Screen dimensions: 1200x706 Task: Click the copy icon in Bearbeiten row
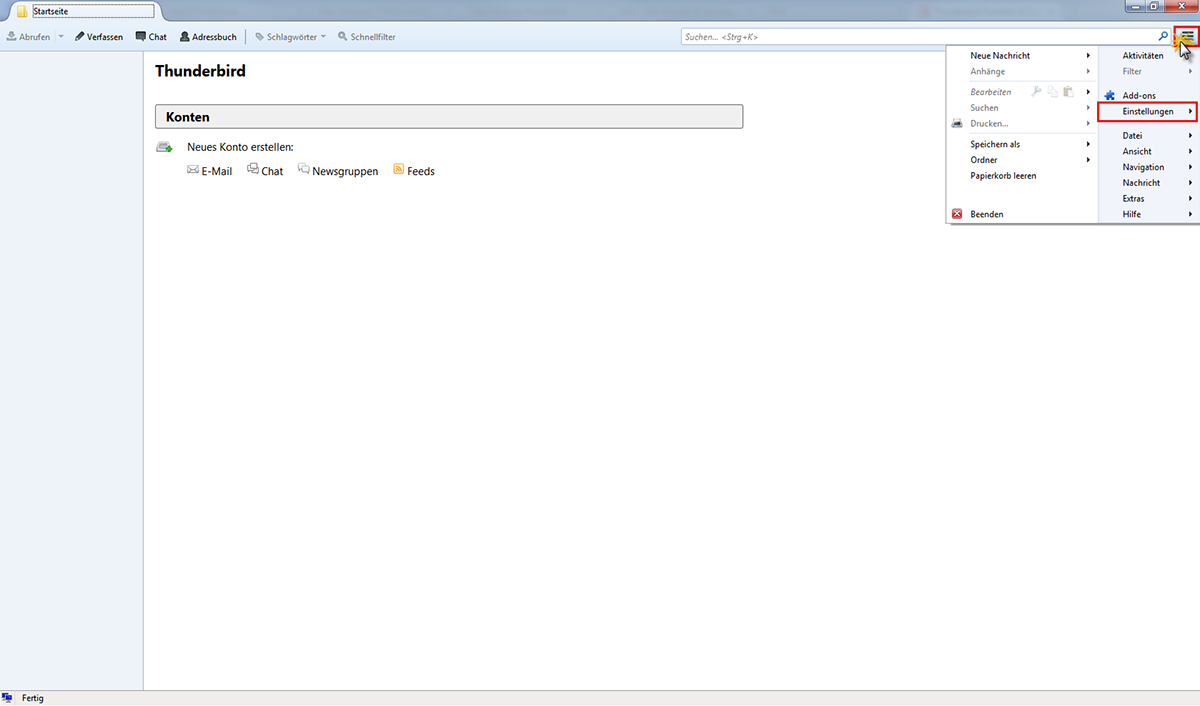1053,91
